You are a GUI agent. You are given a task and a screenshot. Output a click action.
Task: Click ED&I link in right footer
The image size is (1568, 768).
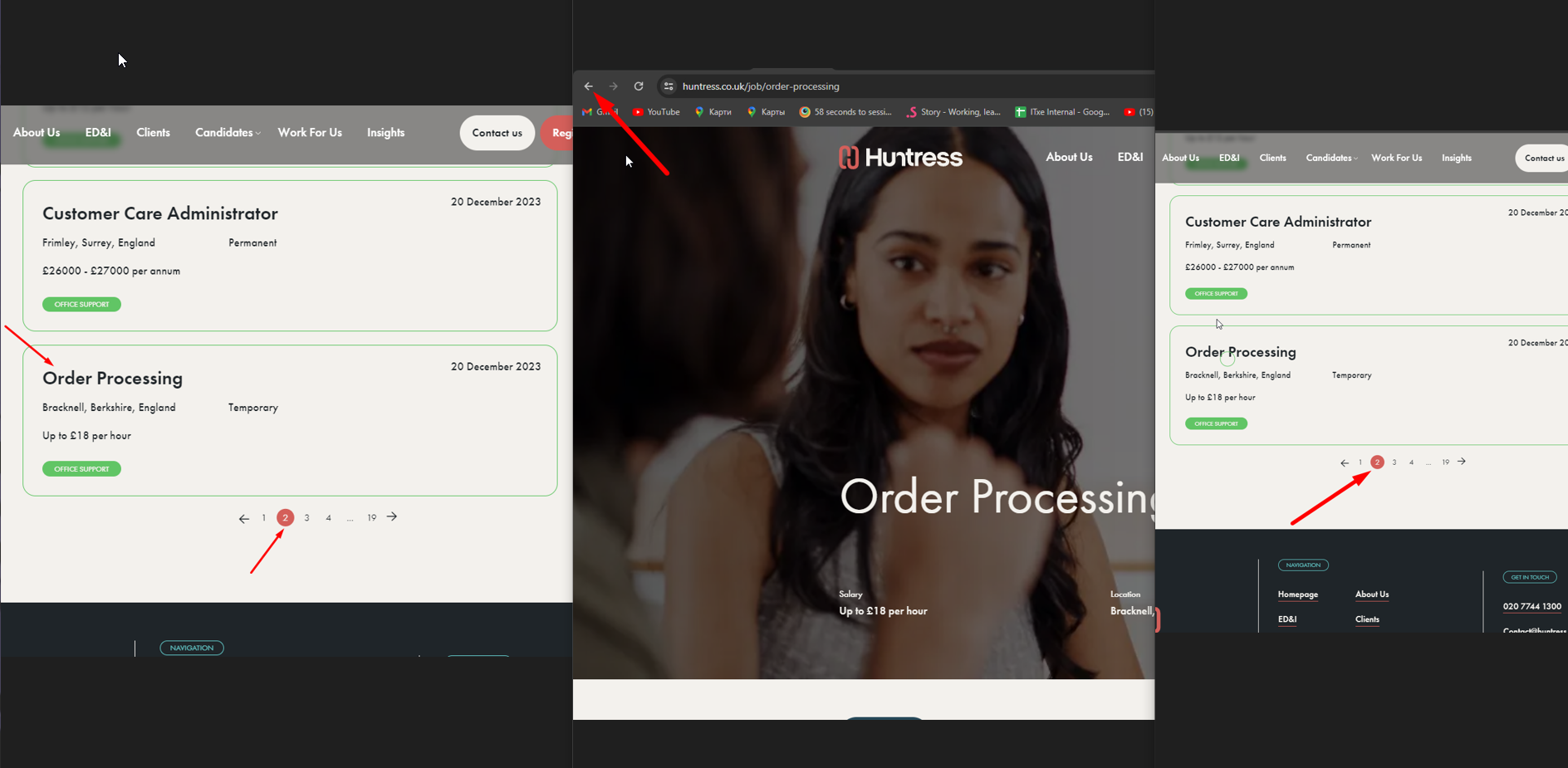pos(1287,619)
